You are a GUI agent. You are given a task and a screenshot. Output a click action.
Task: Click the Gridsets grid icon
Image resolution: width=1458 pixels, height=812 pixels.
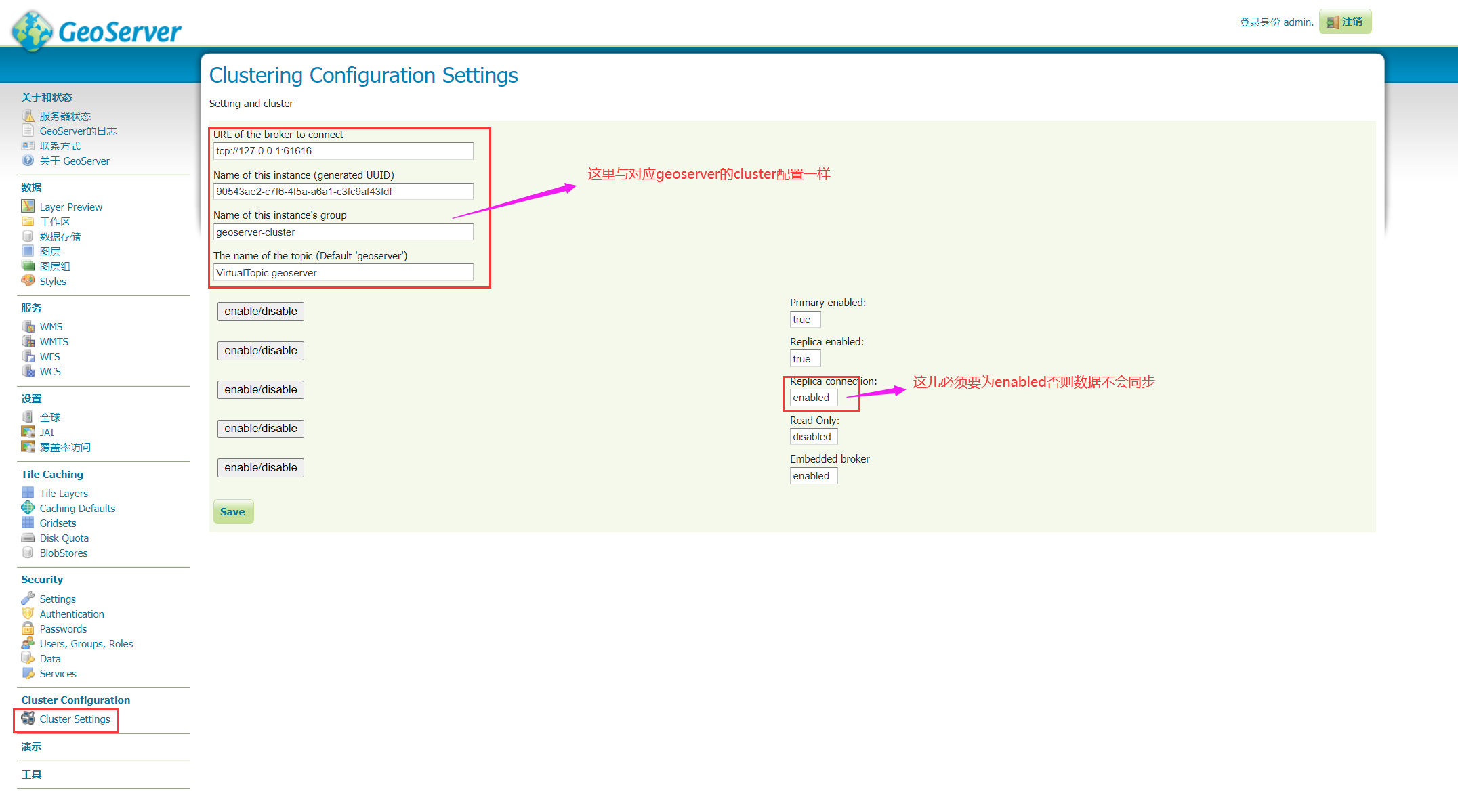coord(28,523)
